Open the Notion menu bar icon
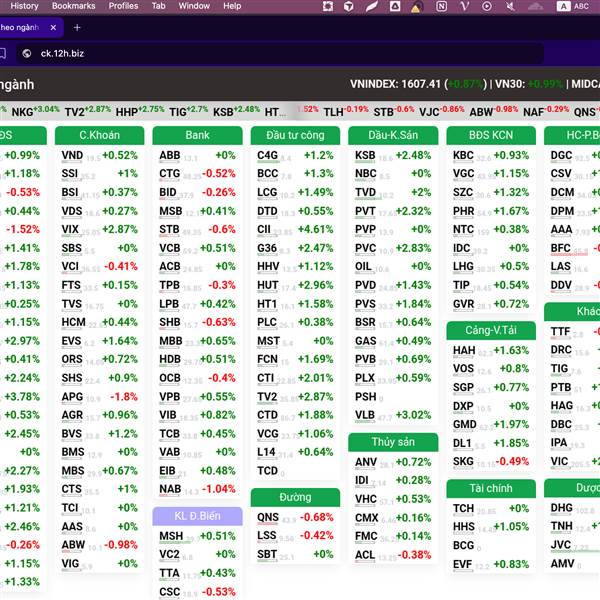Viewport: 600px width, 600px height. 441,6
